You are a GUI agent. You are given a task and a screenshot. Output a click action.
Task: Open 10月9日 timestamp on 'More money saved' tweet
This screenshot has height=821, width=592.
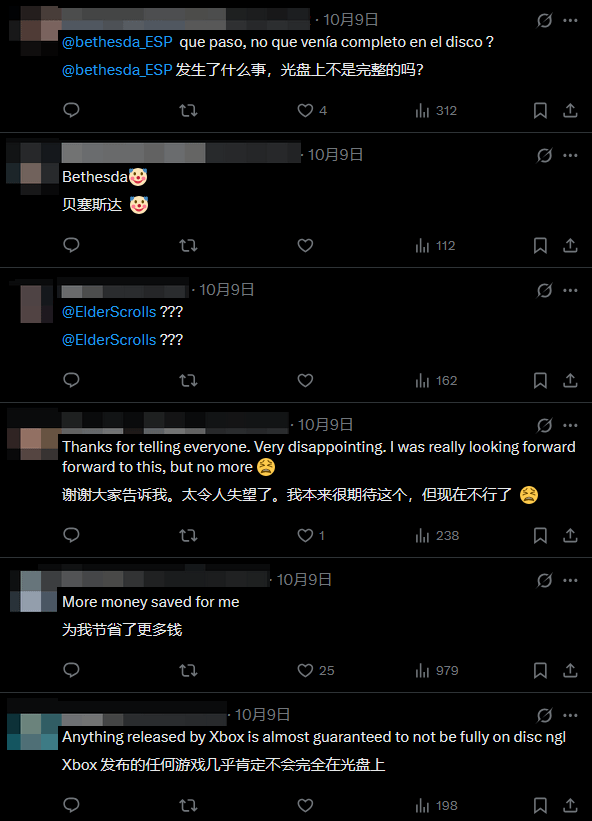point(304,580)
